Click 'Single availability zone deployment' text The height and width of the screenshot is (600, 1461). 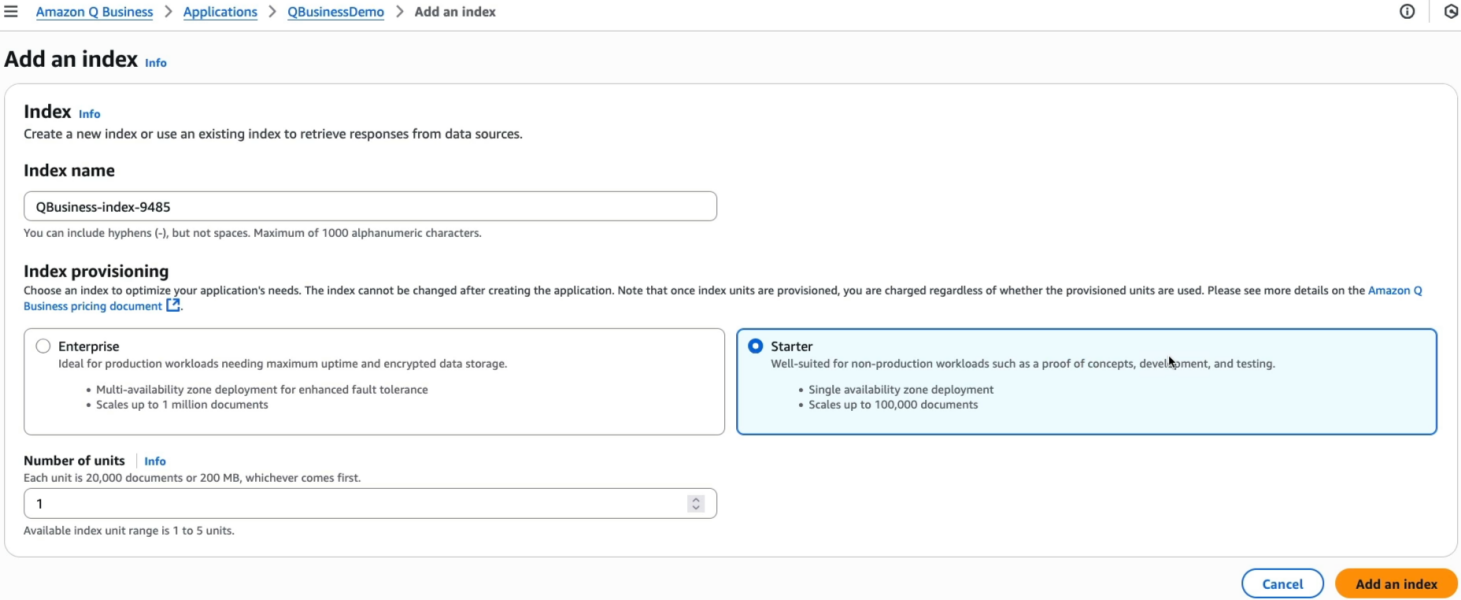(901, 390)
